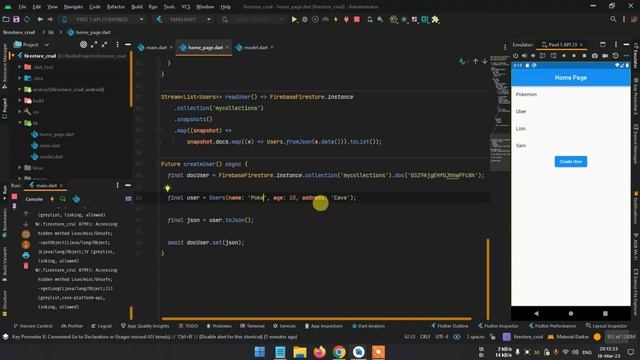Collapse the lib folder

20,123
